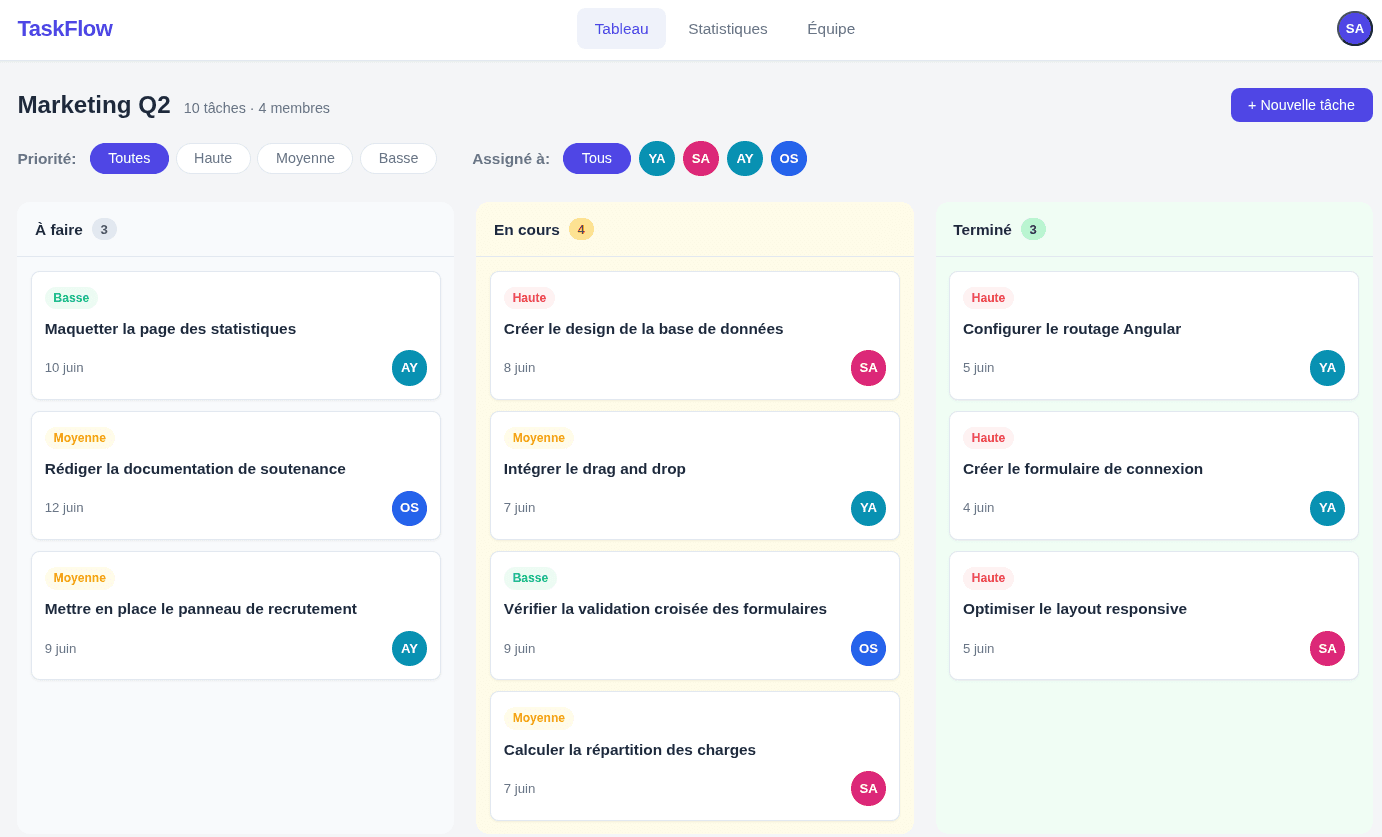Click the Terminé column count badge
Screen dimensions: 1382x837
tap(1033, 229)
